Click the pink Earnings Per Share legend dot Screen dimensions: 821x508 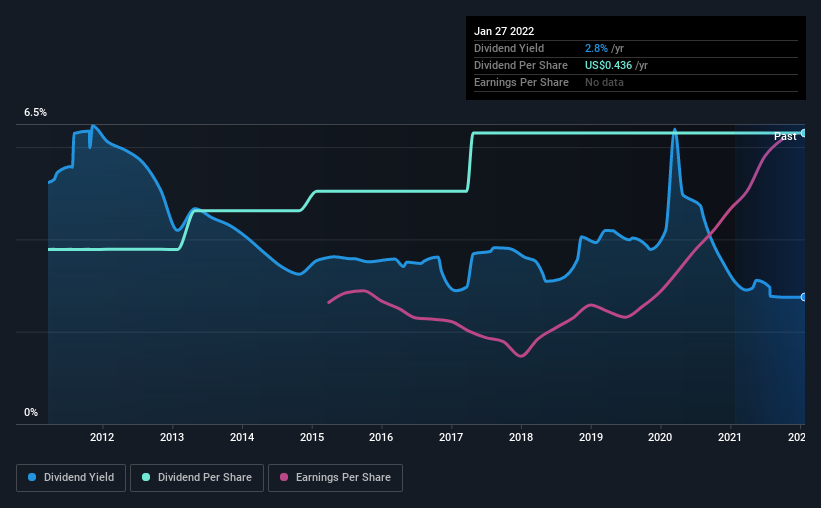click(x=284, y=477)
